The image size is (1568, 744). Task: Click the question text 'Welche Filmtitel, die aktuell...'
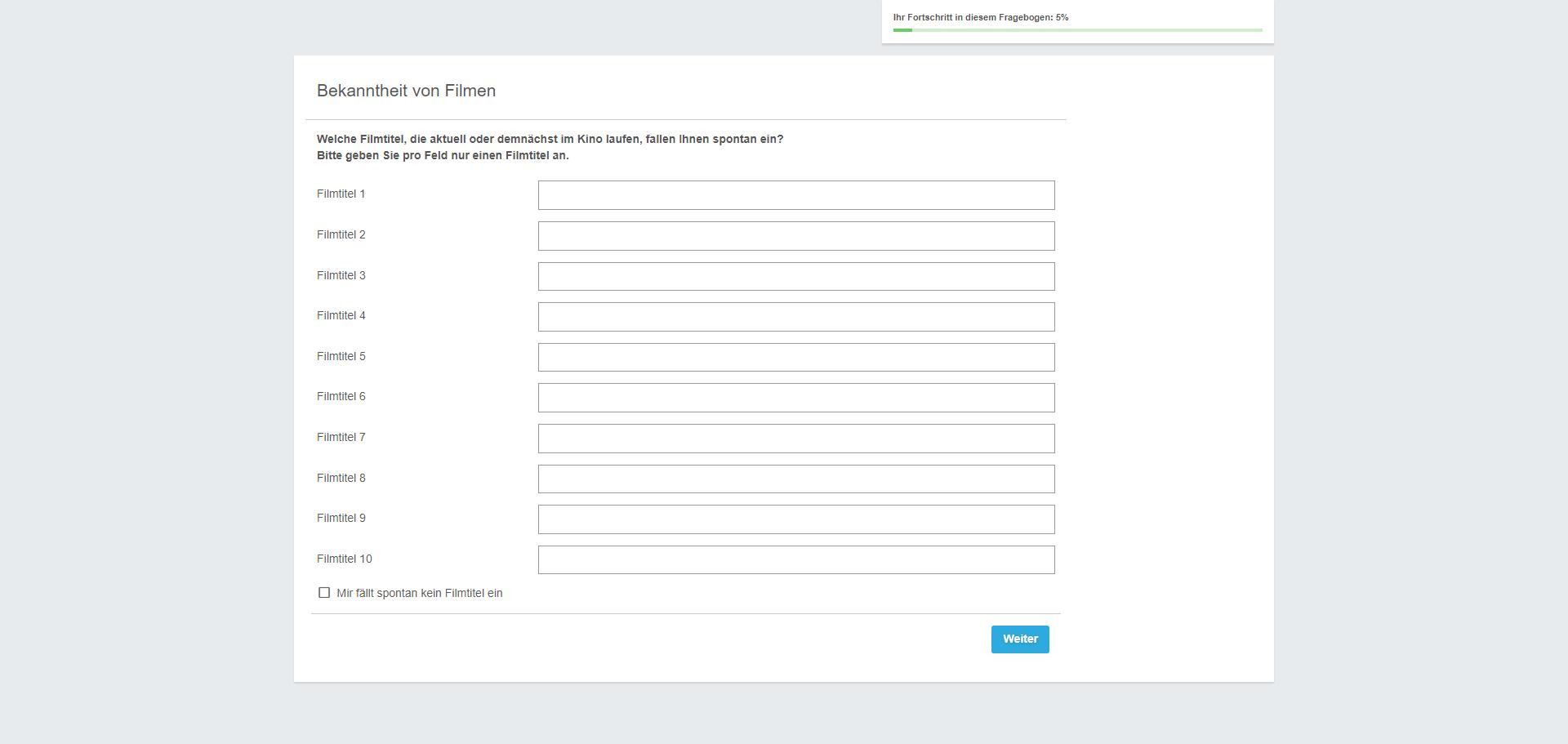[x=550, y=139]
